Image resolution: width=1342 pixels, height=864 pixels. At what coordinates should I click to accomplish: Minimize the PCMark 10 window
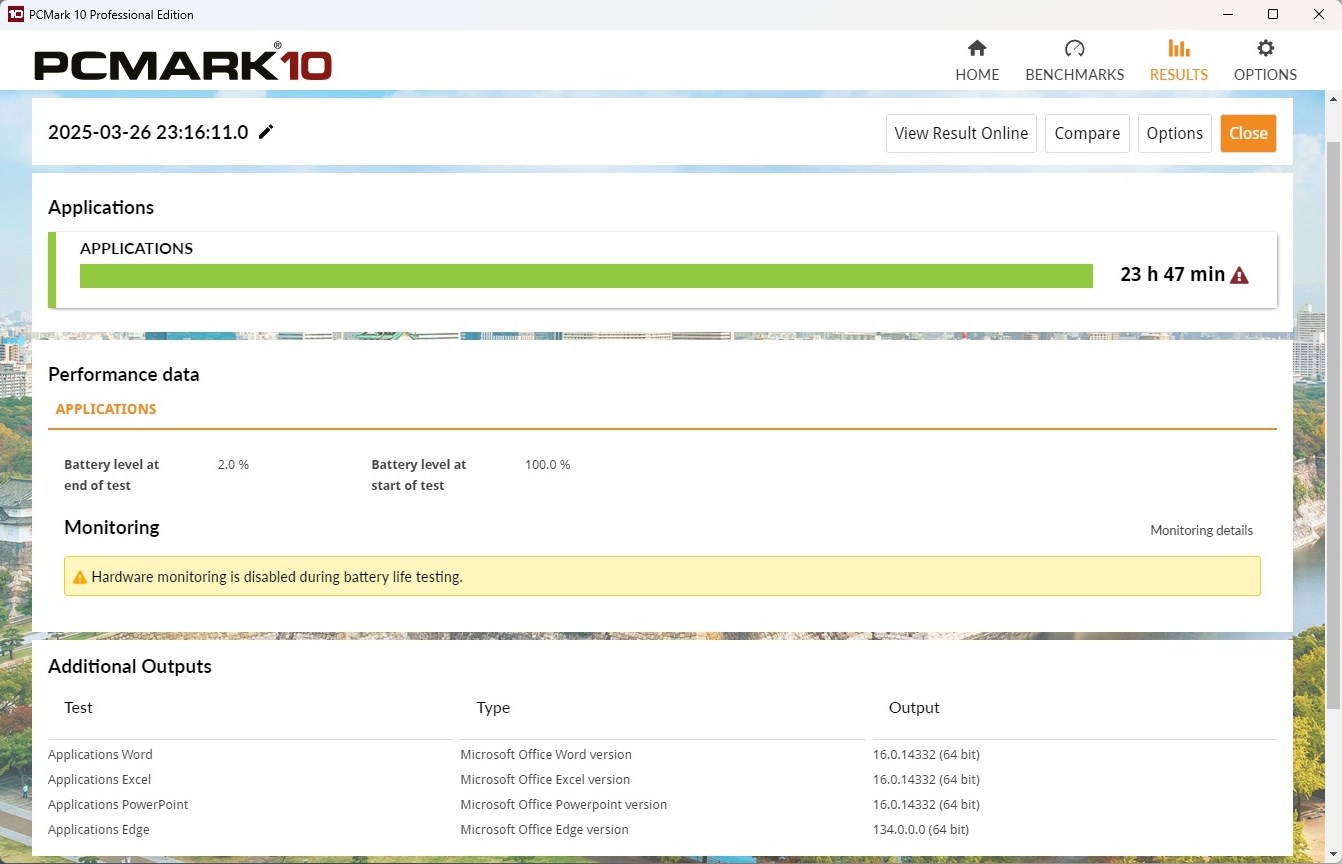[1227, 14]
